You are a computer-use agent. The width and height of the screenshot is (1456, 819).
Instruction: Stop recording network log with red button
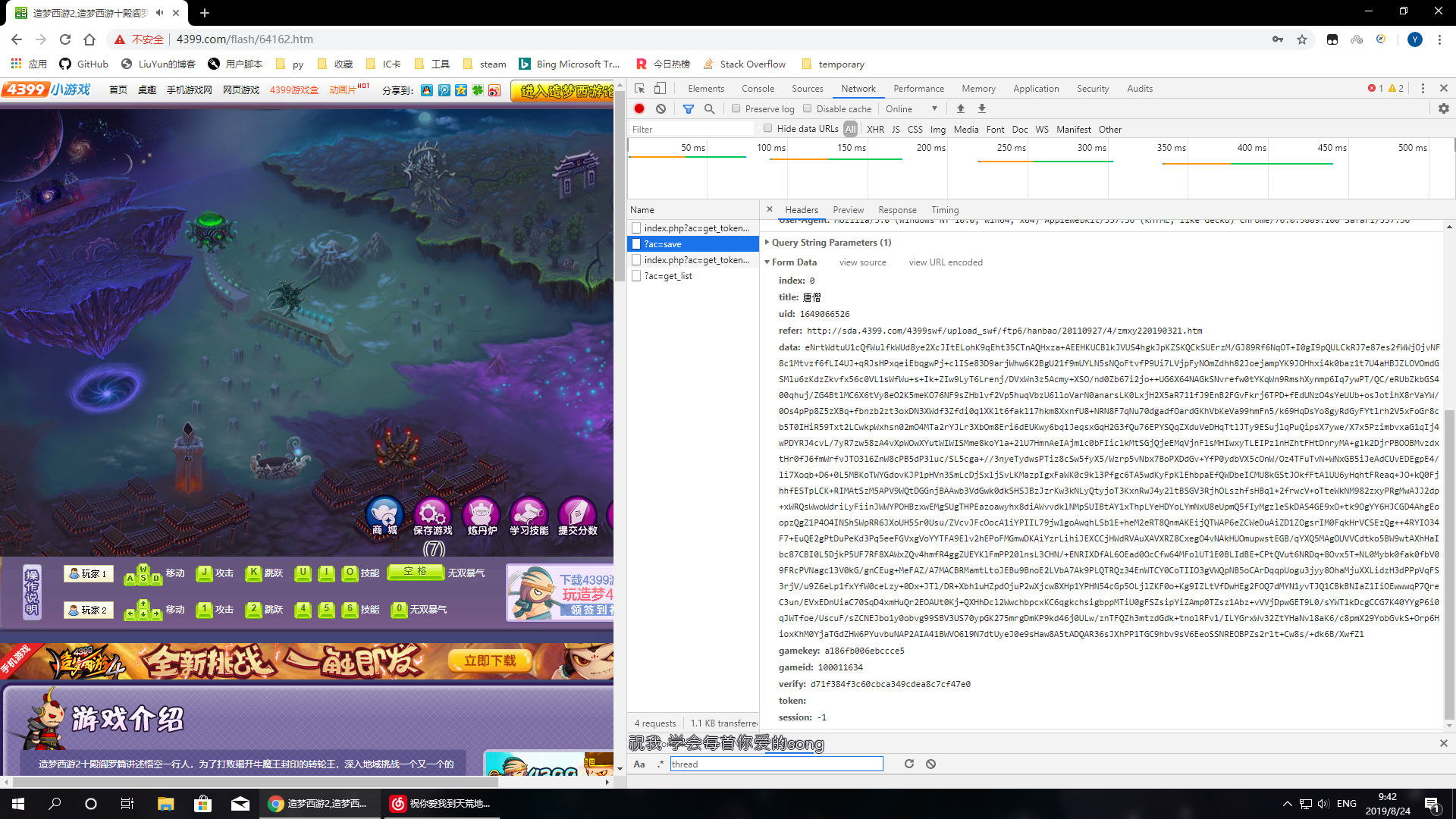click(639, 108)
